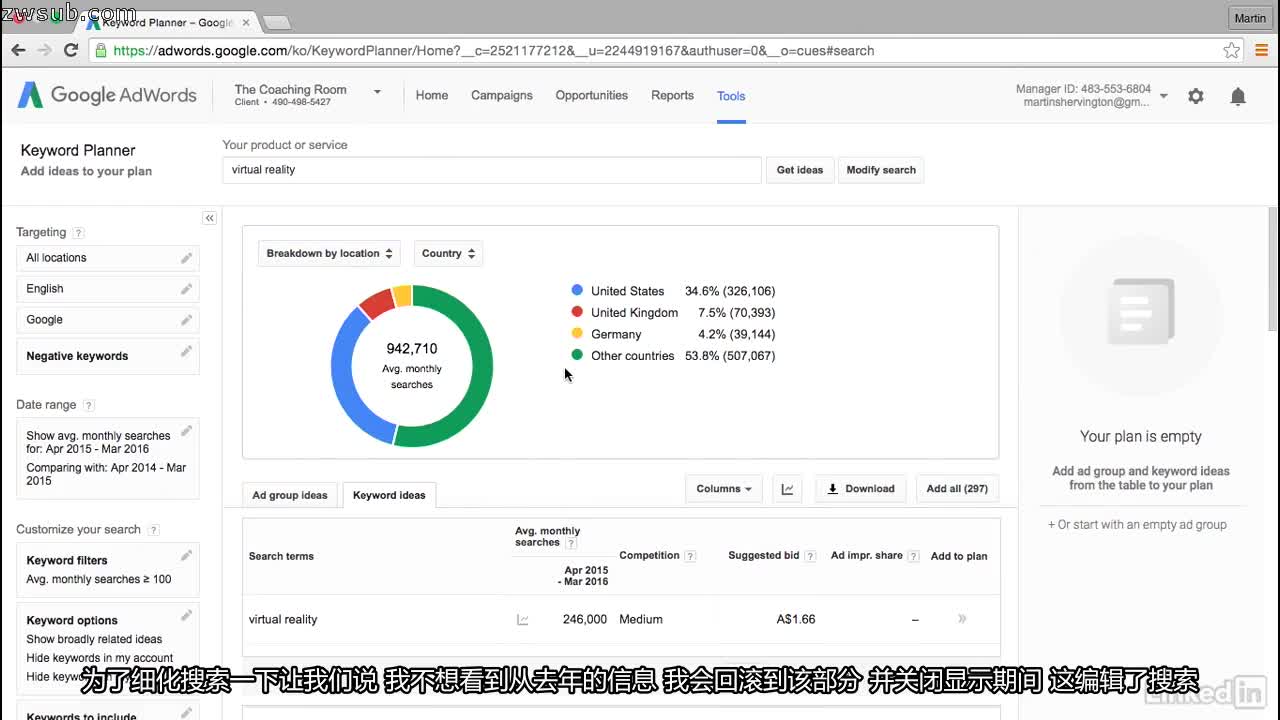This screenshot has height=720, width=1280.
Task: Click the Modify search button
Action: coord(881,170)
